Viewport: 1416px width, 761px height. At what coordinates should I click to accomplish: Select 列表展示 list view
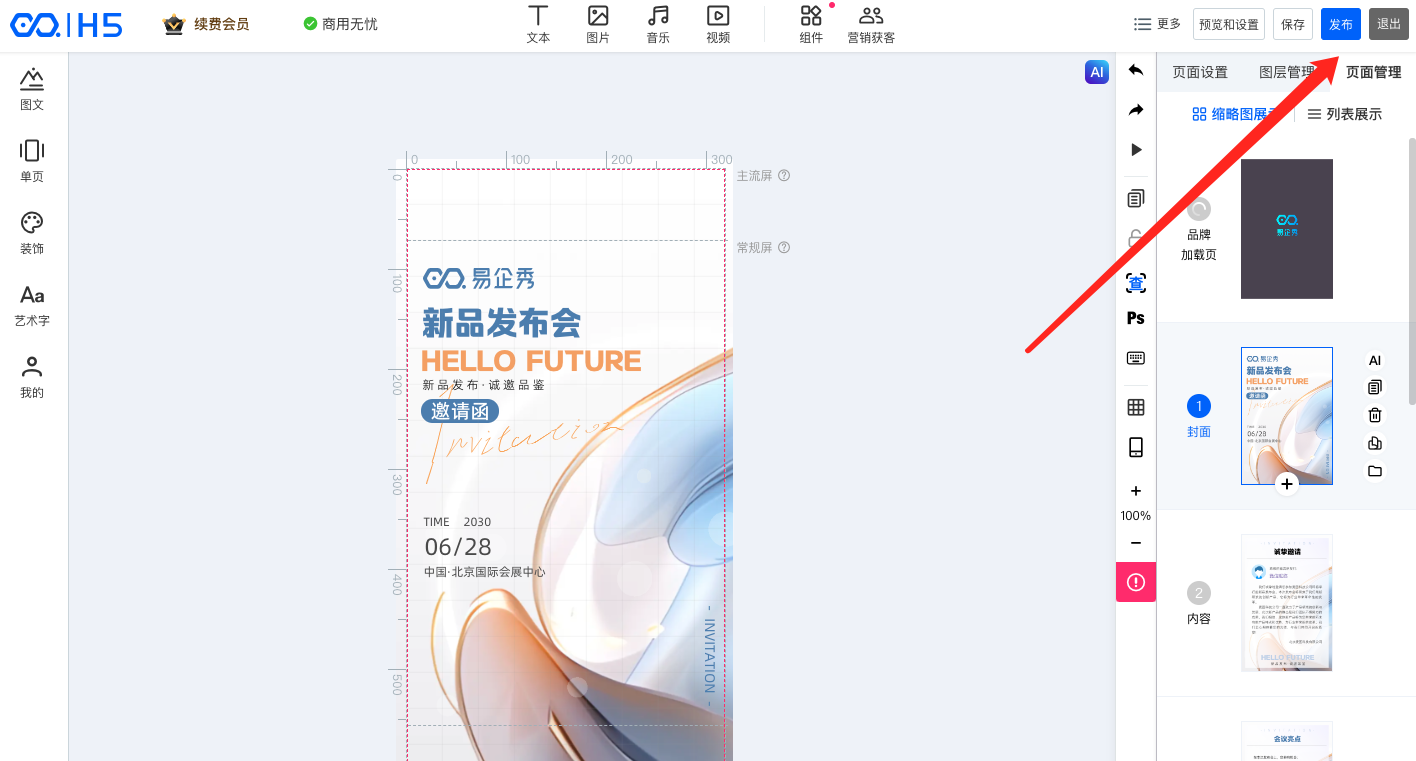[1344, 114]
